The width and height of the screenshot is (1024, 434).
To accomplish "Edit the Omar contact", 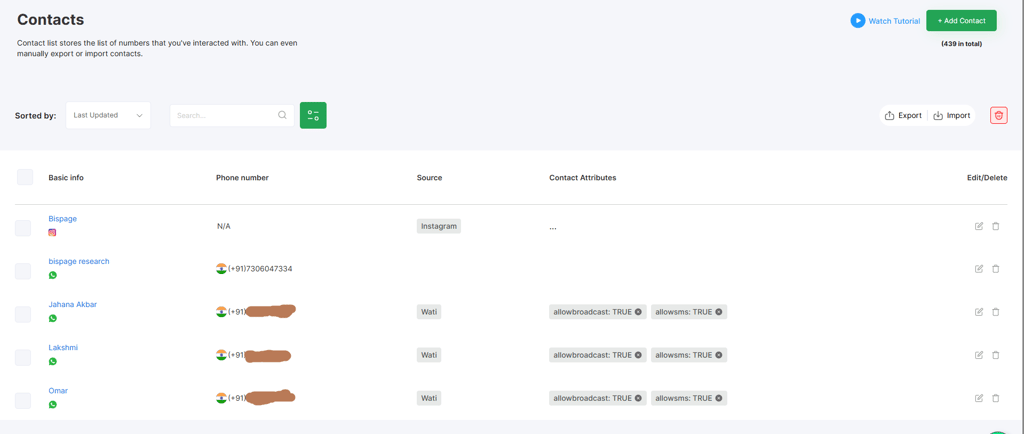I will [978, 398].
